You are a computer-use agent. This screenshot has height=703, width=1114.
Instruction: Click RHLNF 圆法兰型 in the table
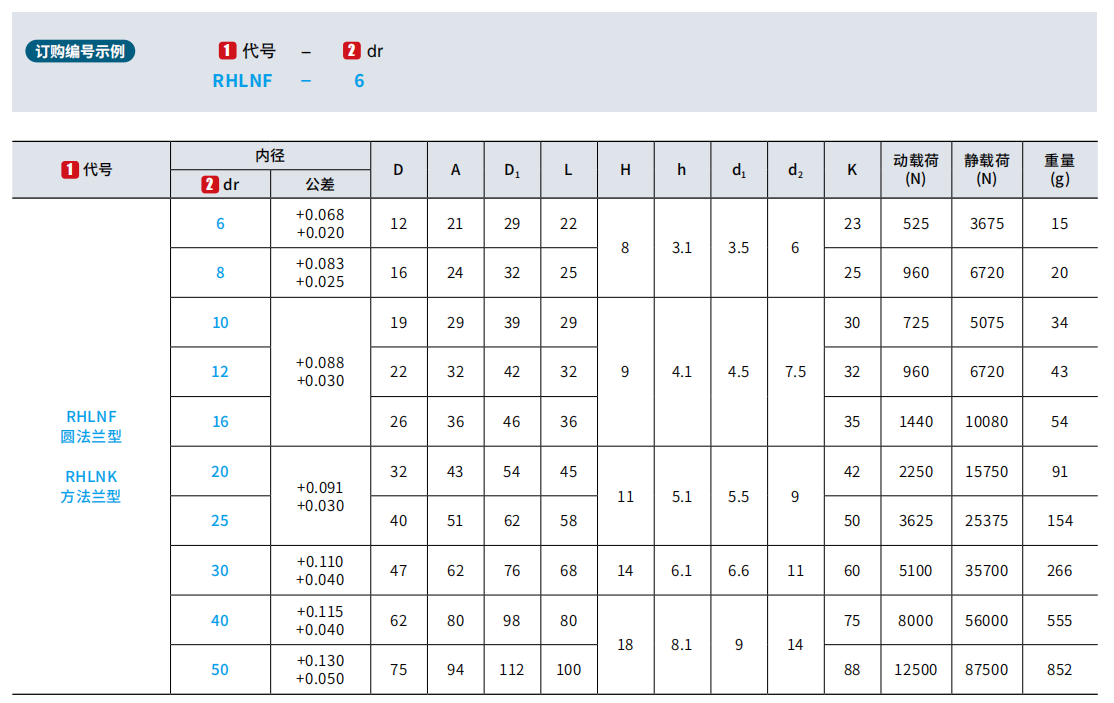91,426
